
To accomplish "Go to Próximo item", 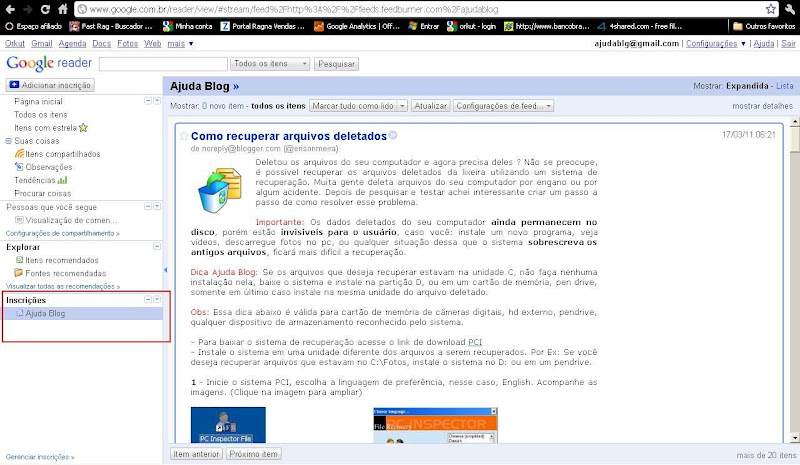I will 254,454.
